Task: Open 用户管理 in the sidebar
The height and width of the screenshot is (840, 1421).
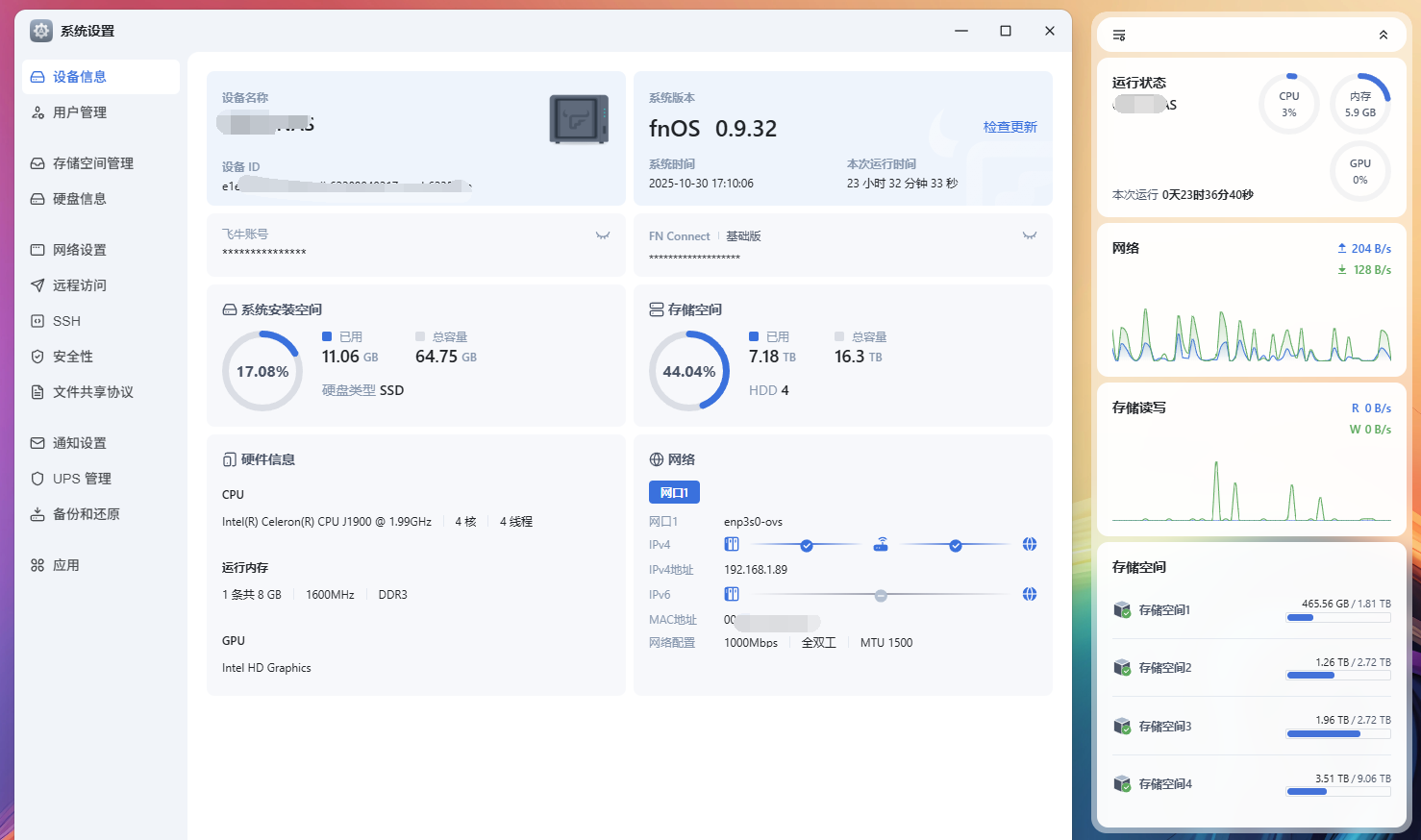Action: pos(80,112)
